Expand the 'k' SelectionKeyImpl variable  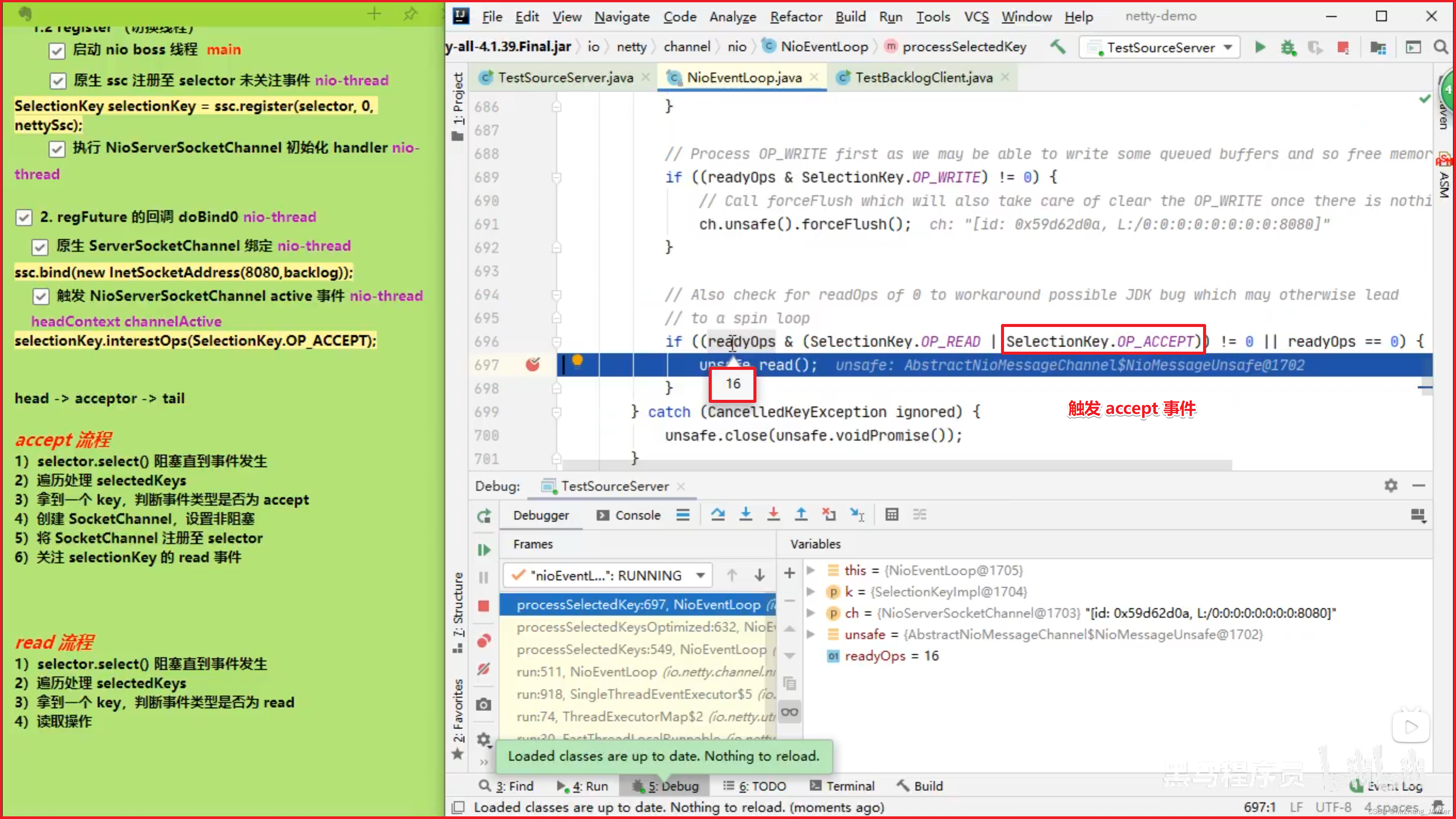pos(811,592)
